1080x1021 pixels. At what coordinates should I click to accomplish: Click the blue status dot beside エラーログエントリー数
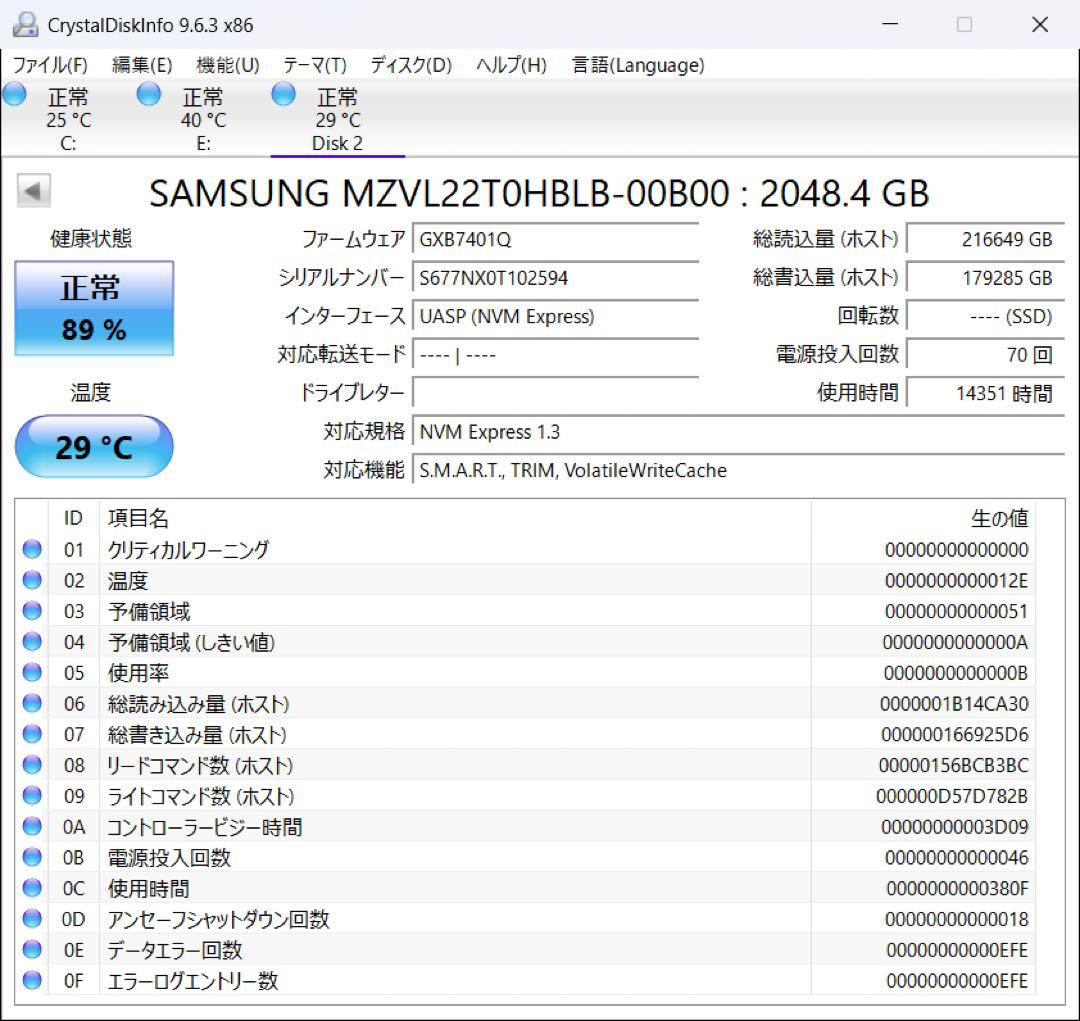click(x=31, y=980)
